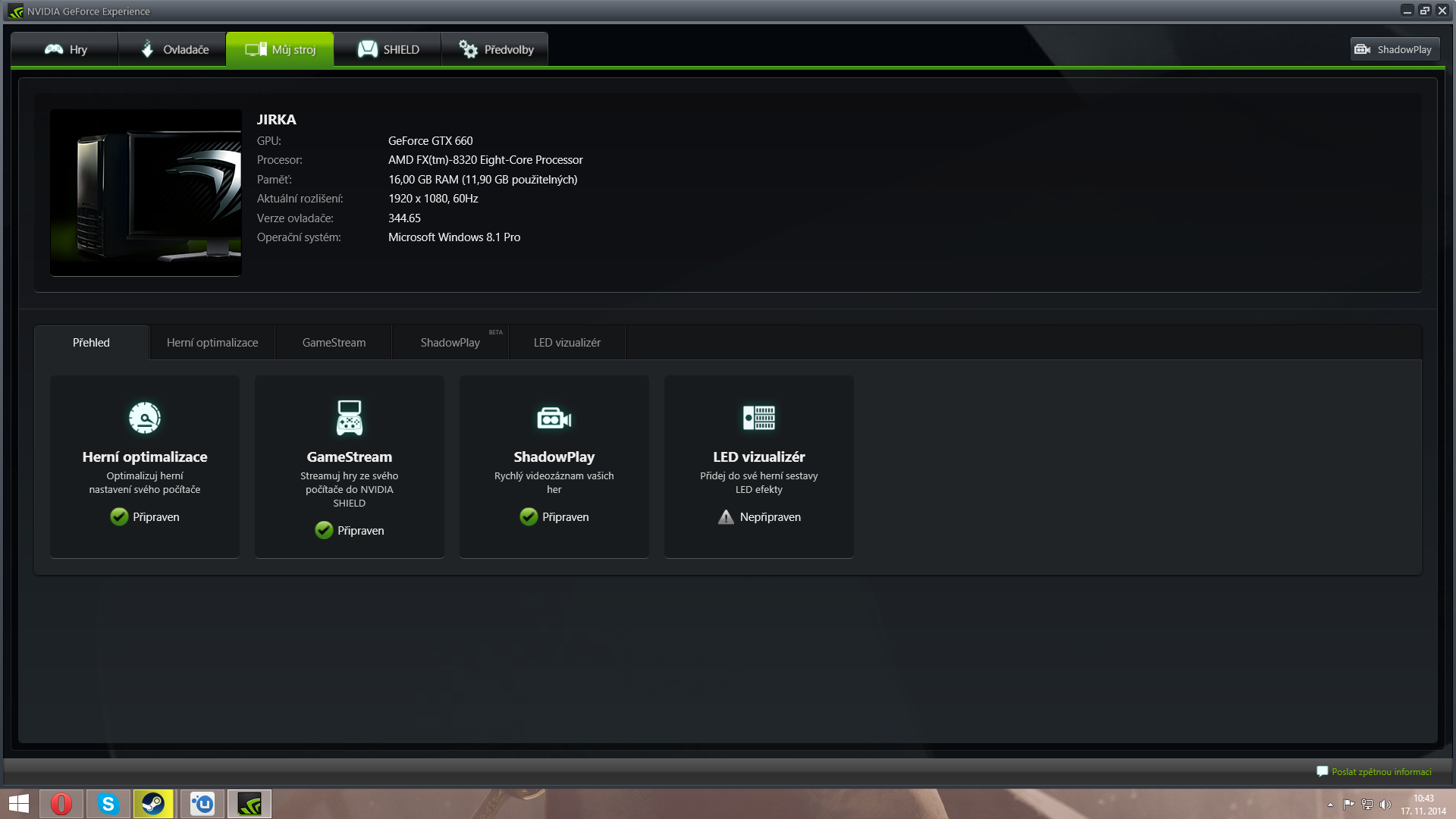Open Opera from the taskbar
Screen dimensions: 1456x819
click(x=61, y=804)
